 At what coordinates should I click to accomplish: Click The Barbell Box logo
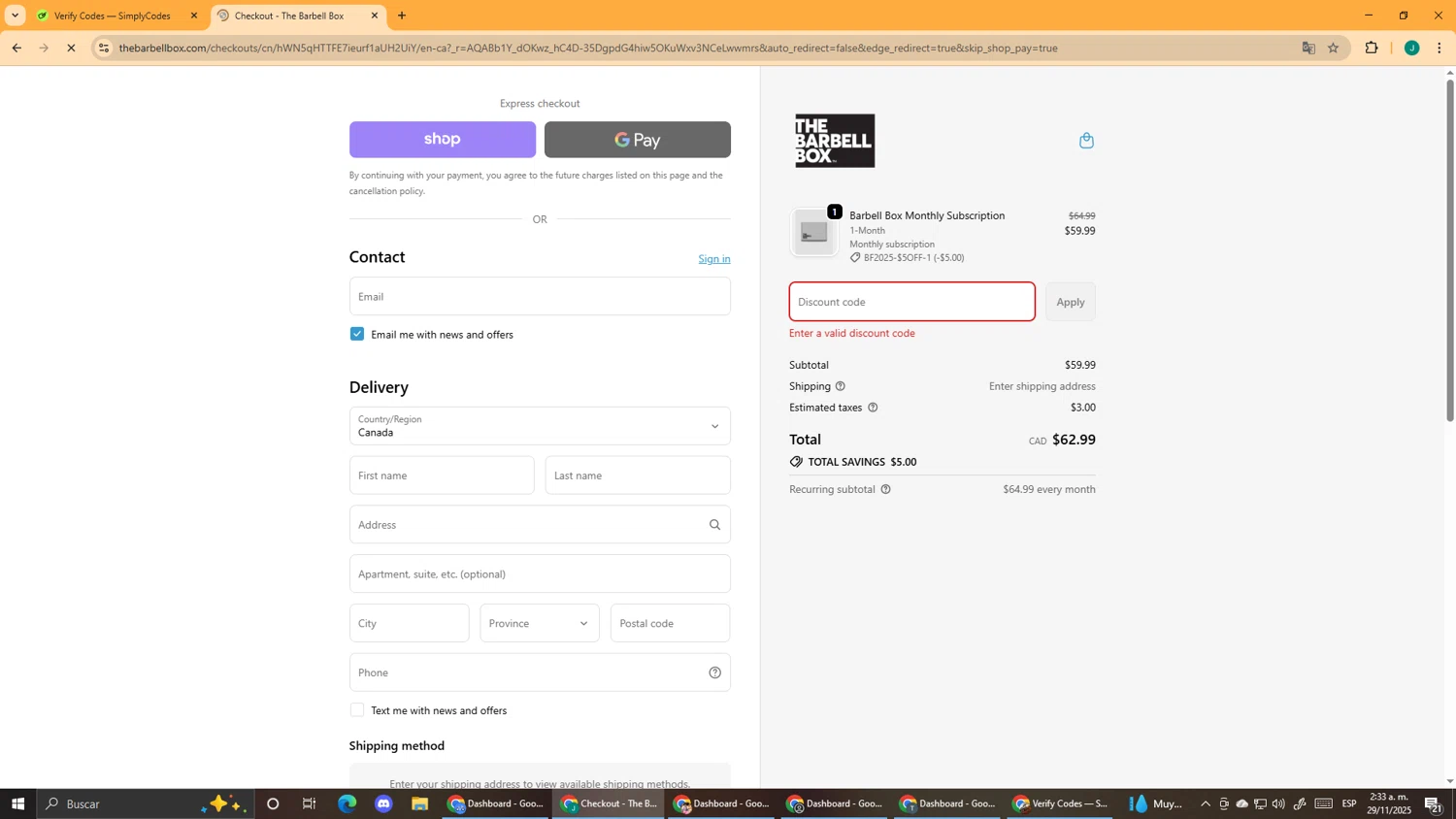[x=835, y=141]
